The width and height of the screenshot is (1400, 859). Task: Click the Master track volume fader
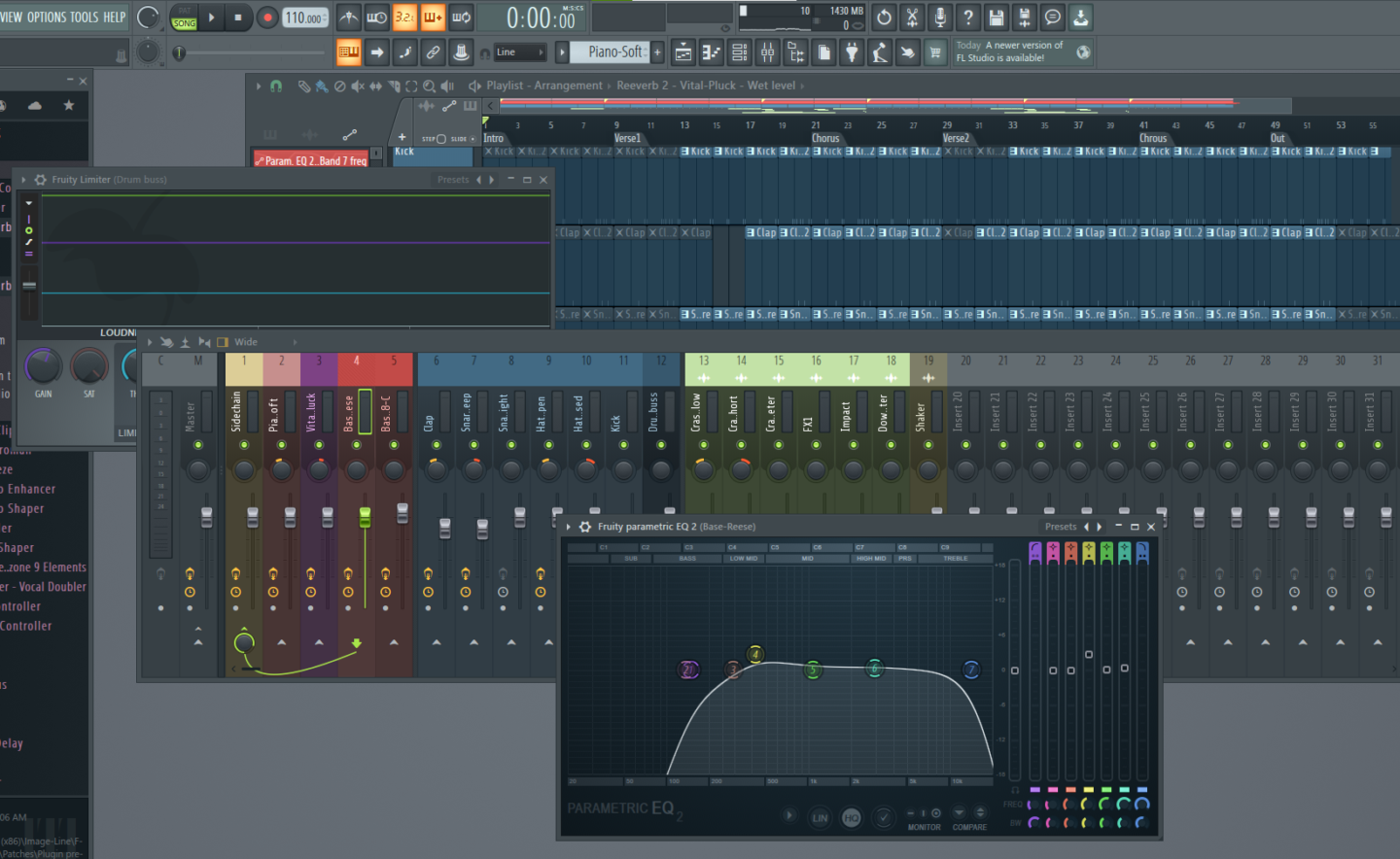tap(206, 517)
